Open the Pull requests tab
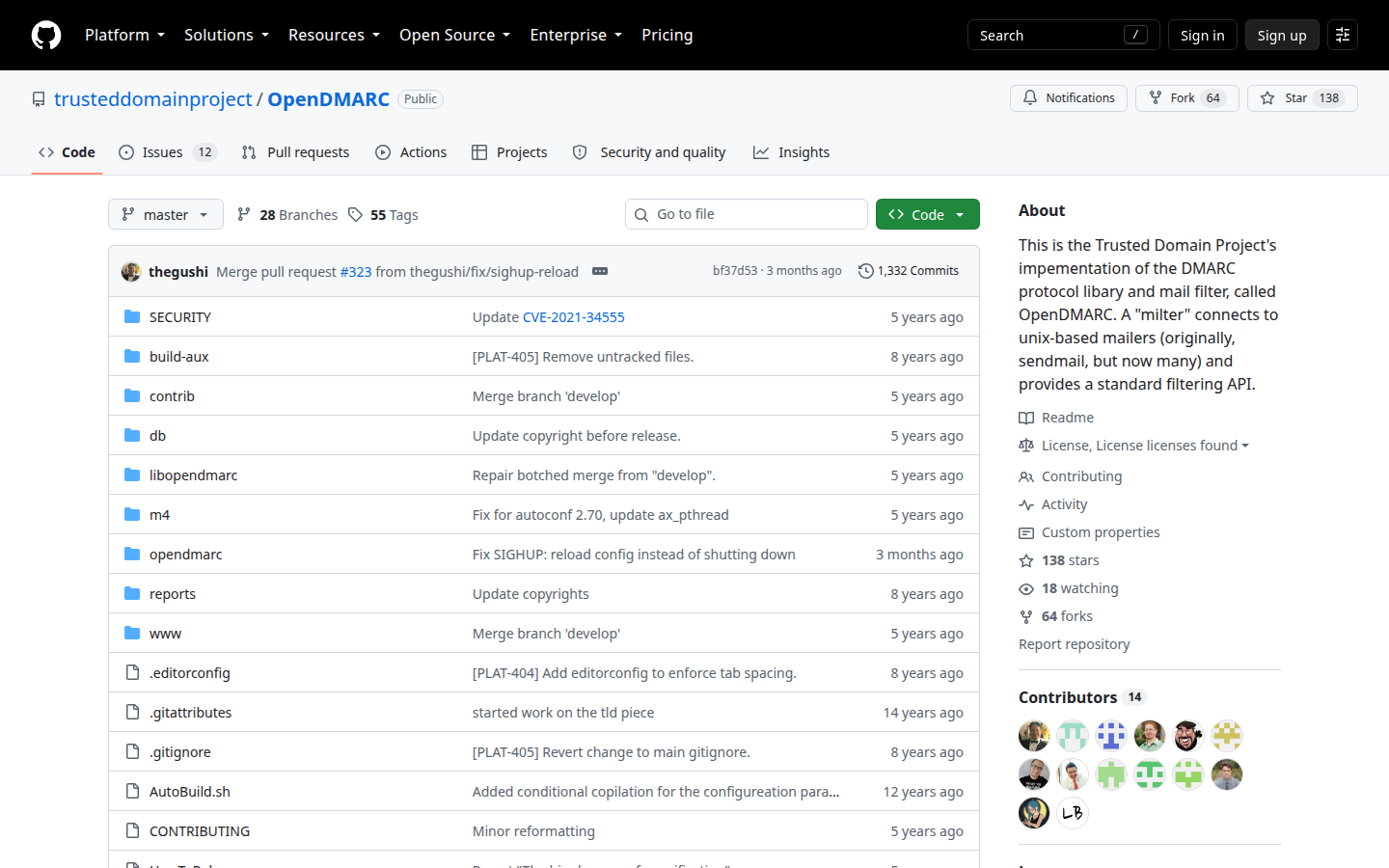The image size is (1389, 868). click(295, 152)
